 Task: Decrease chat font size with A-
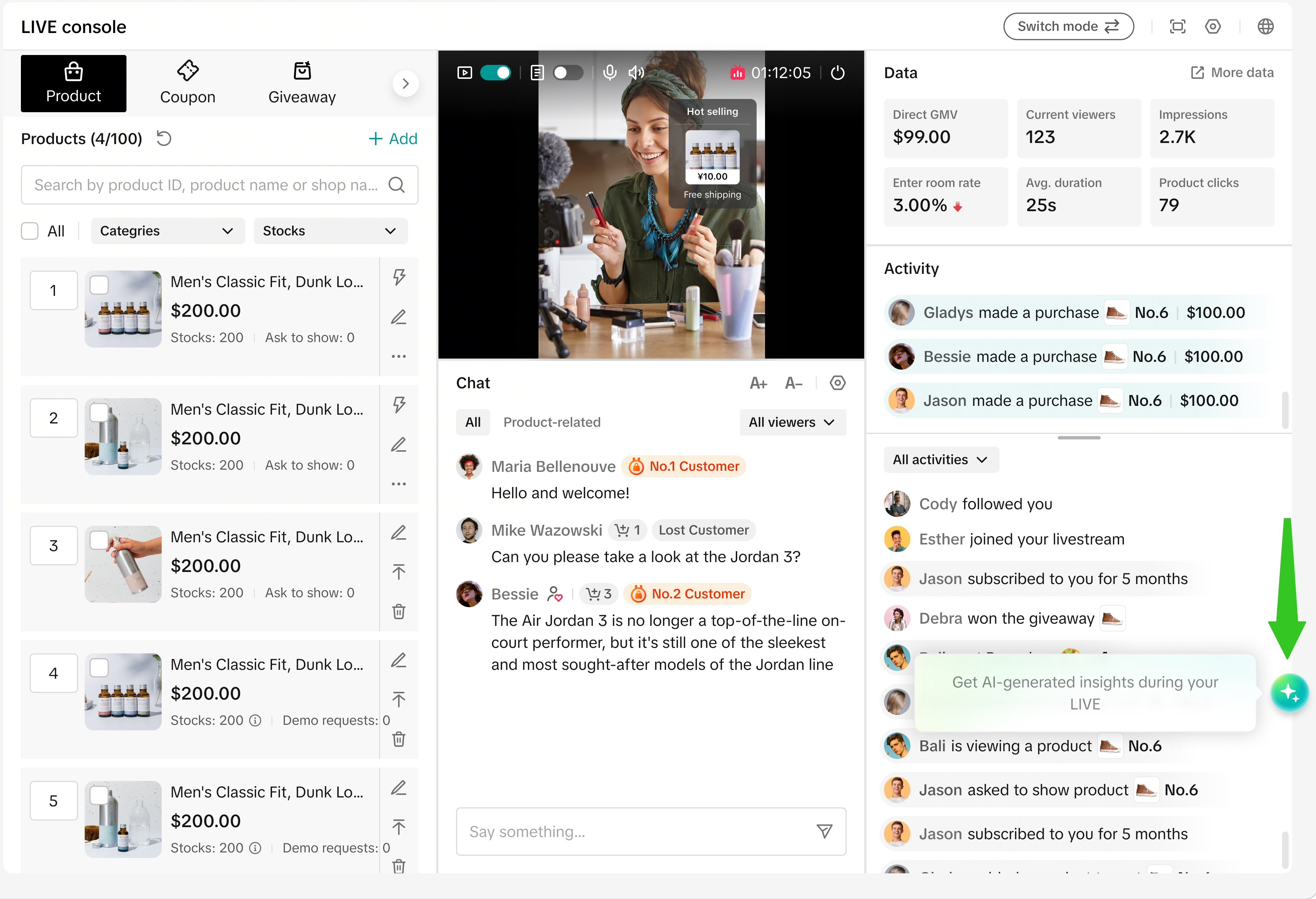793,384
